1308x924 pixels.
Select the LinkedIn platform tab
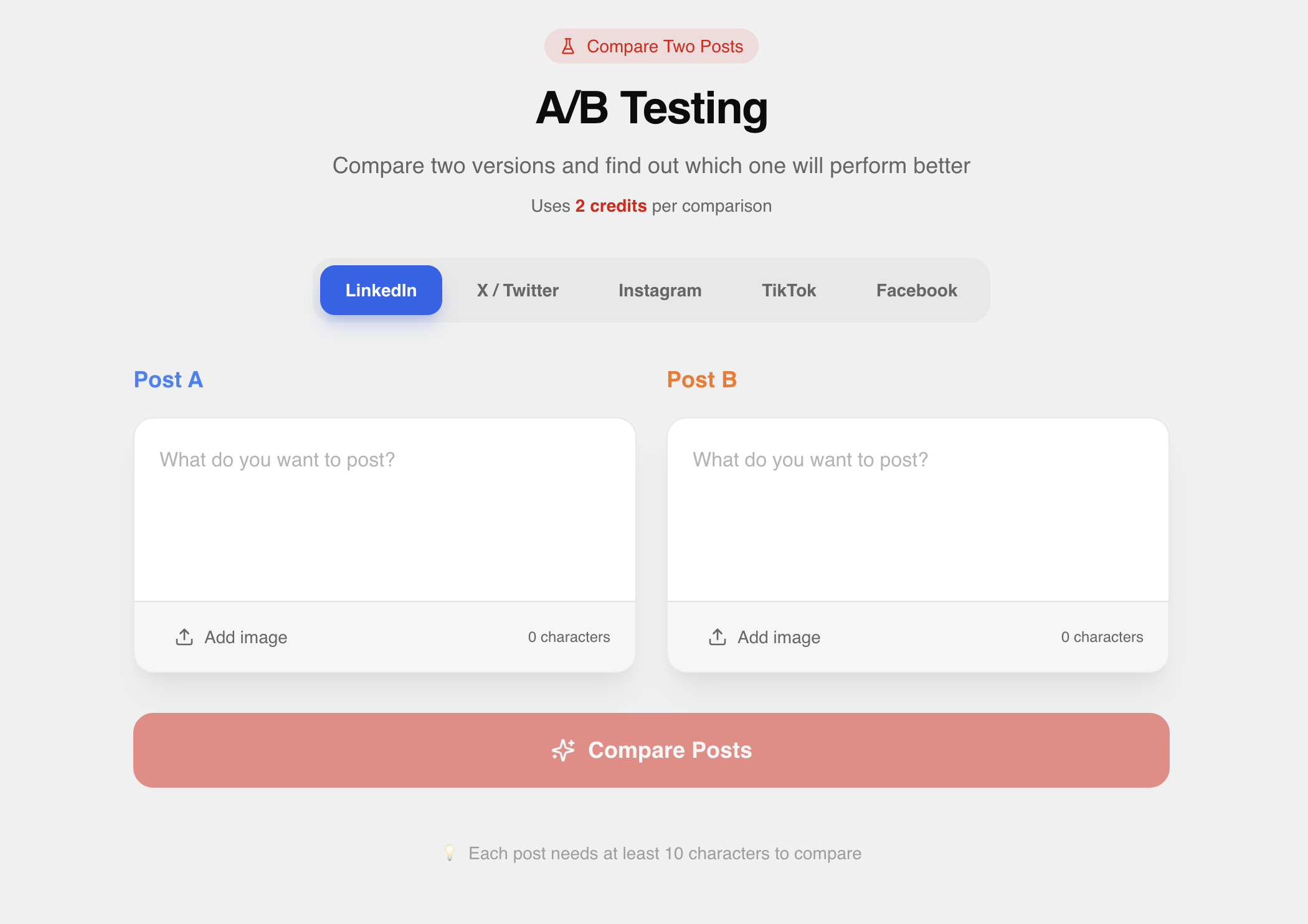381,290
